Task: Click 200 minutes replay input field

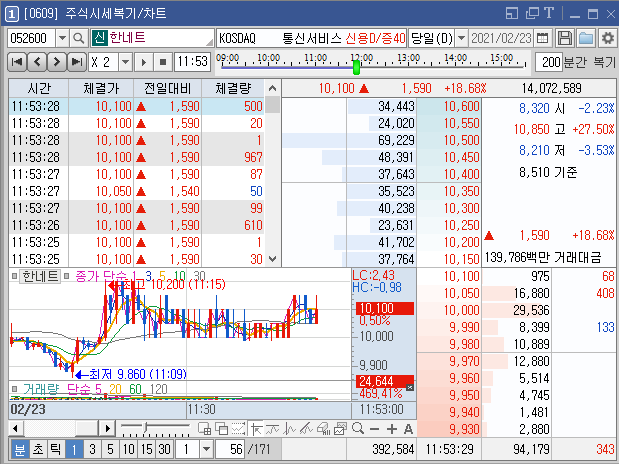Action: (x=549, y=62)
